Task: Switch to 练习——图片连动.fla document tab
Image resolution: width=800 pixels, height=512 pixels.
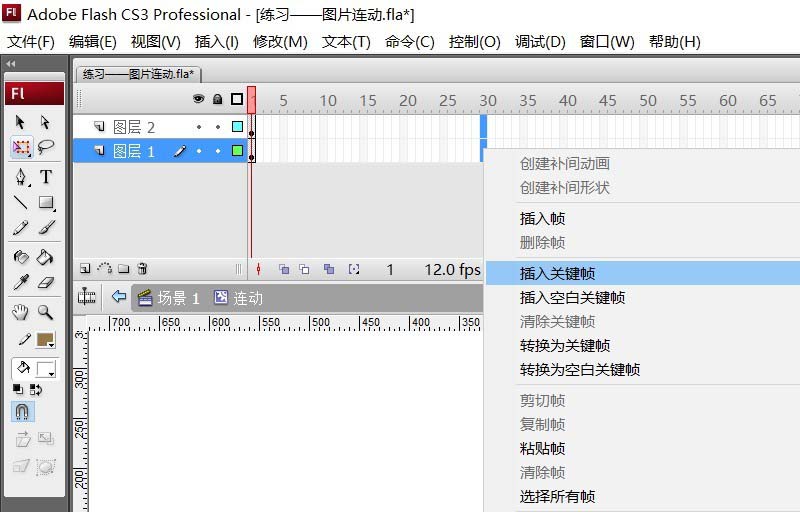Action: pos(138,74)
